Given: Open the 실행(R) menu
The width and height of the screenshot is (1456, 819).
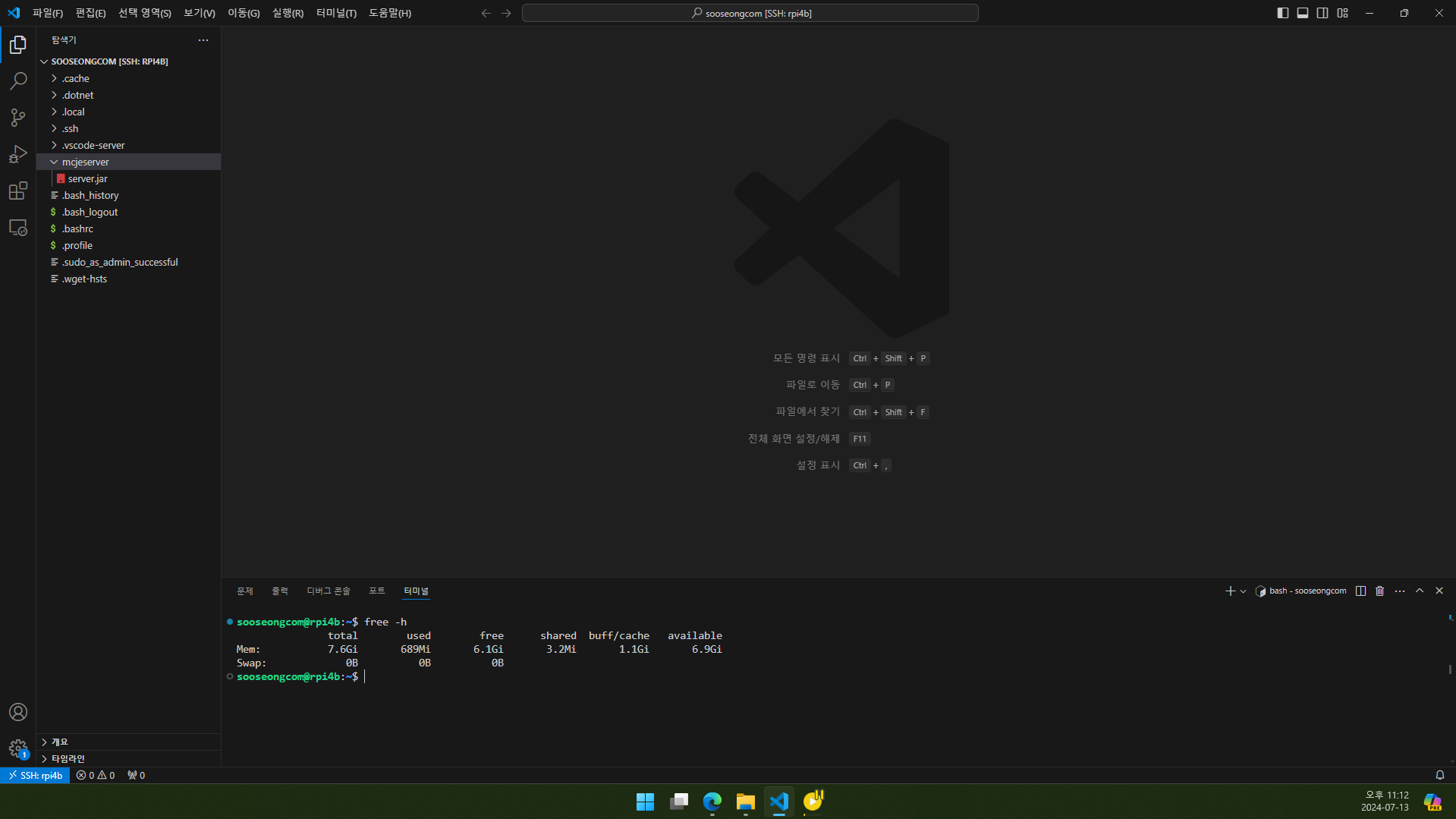Looking at the screenshot, I should click(x=288, y=13).
